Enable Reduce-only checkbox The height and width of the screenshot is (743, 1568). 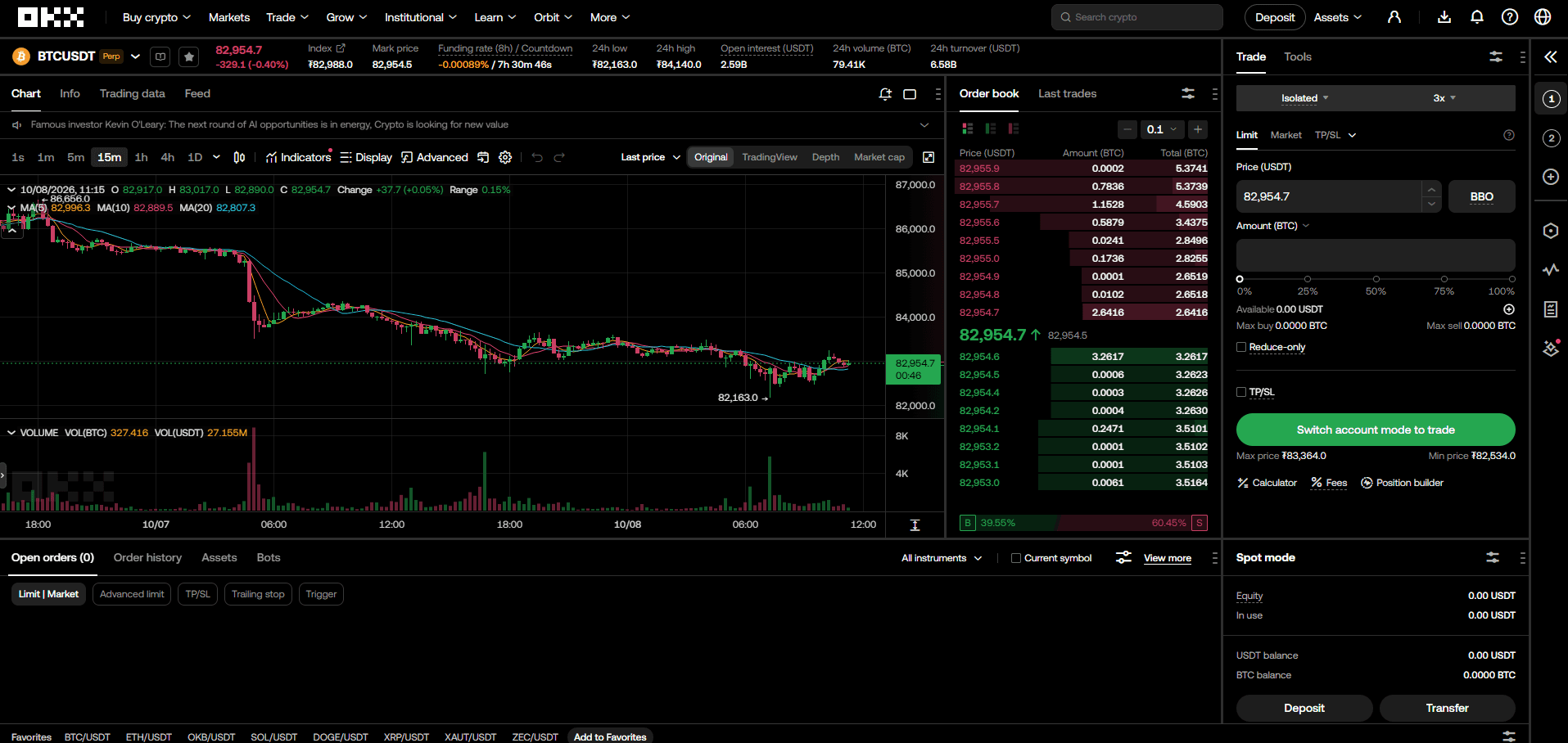1241,347
